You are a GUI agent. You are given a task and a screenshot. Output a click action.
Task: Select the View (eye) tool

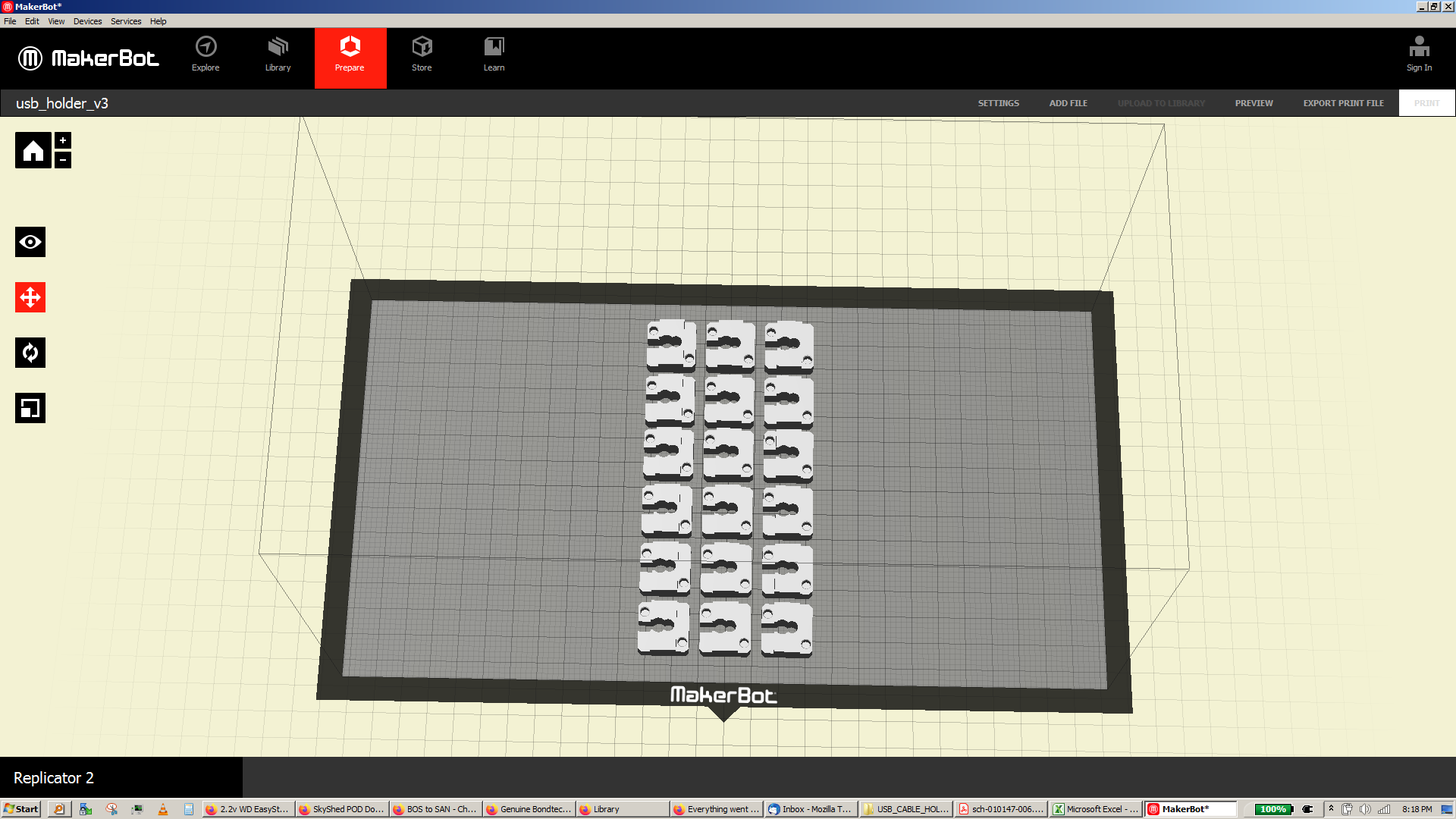[x=30, y=242]
